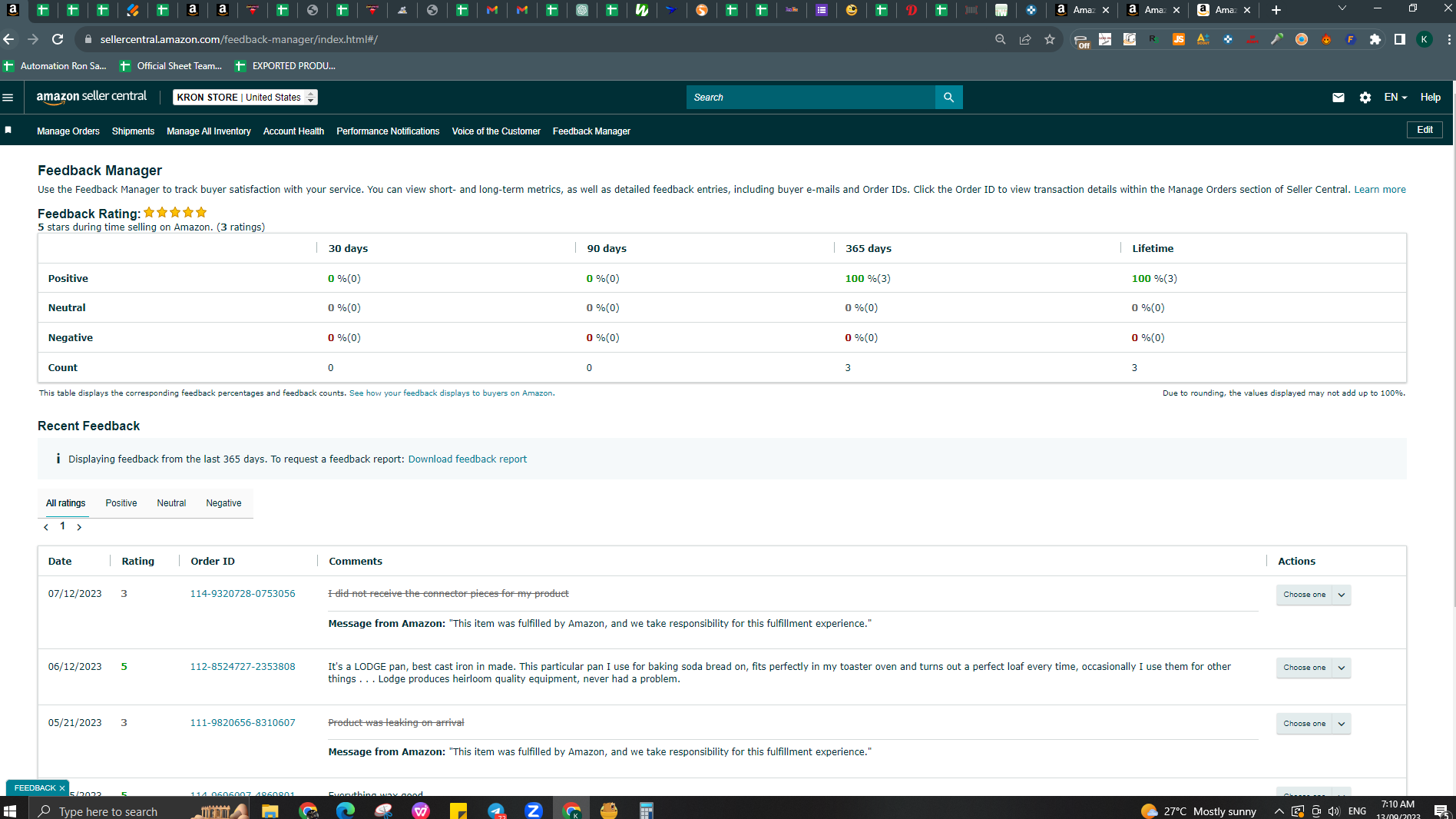1456x819 pixels.
Task: Select the Neutral ratings tab
Action: coord(171,503)
